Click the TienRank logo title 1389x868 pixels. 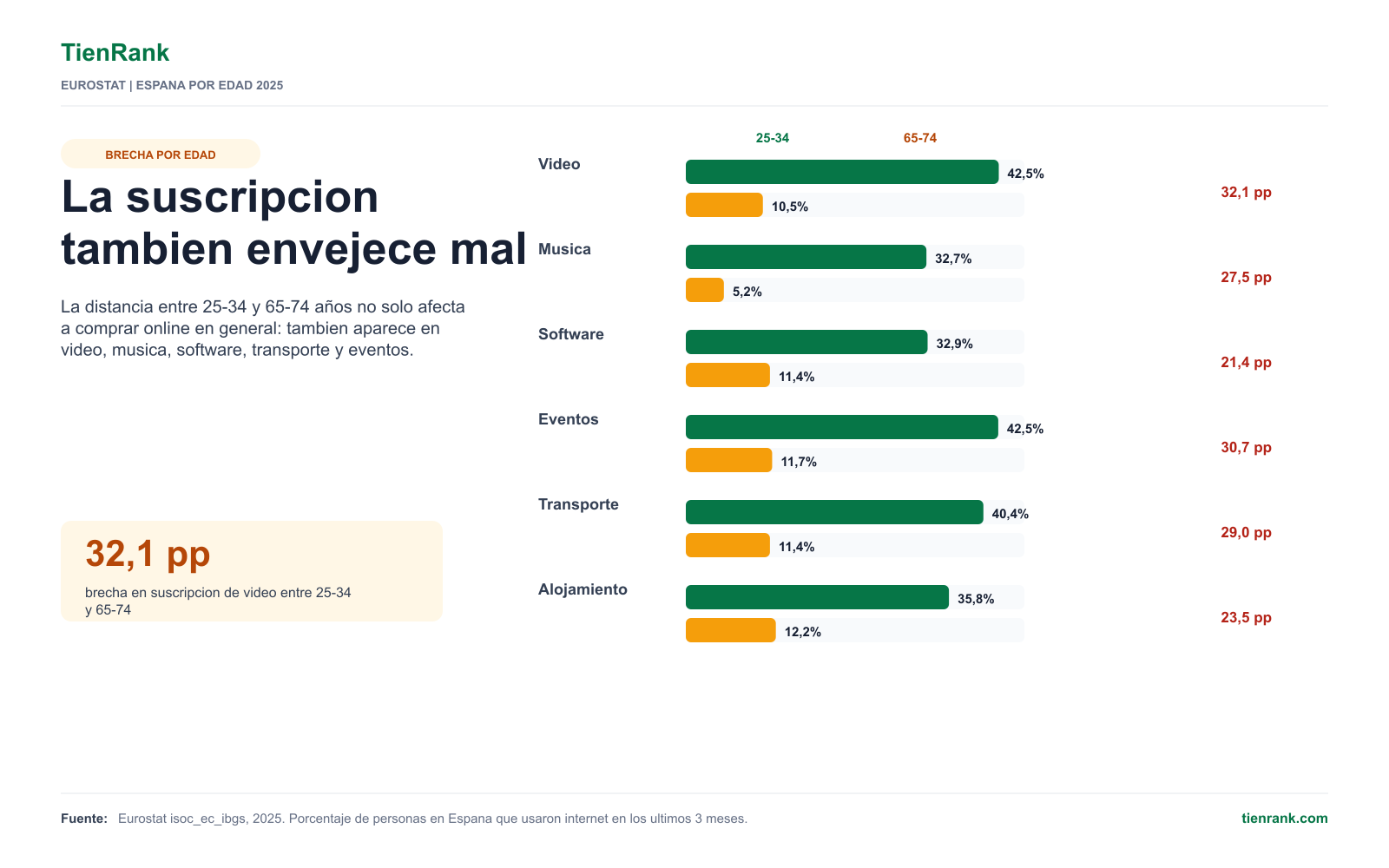115,53
